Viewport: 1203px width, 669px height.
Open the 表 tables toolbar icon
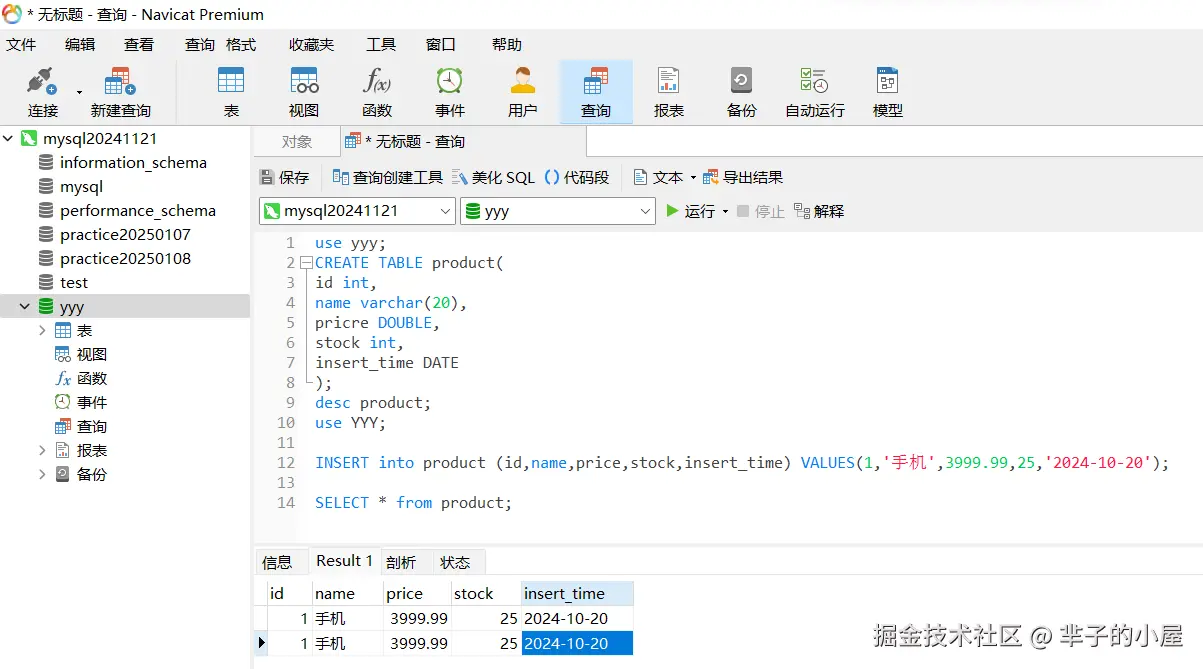click(231, 92)
